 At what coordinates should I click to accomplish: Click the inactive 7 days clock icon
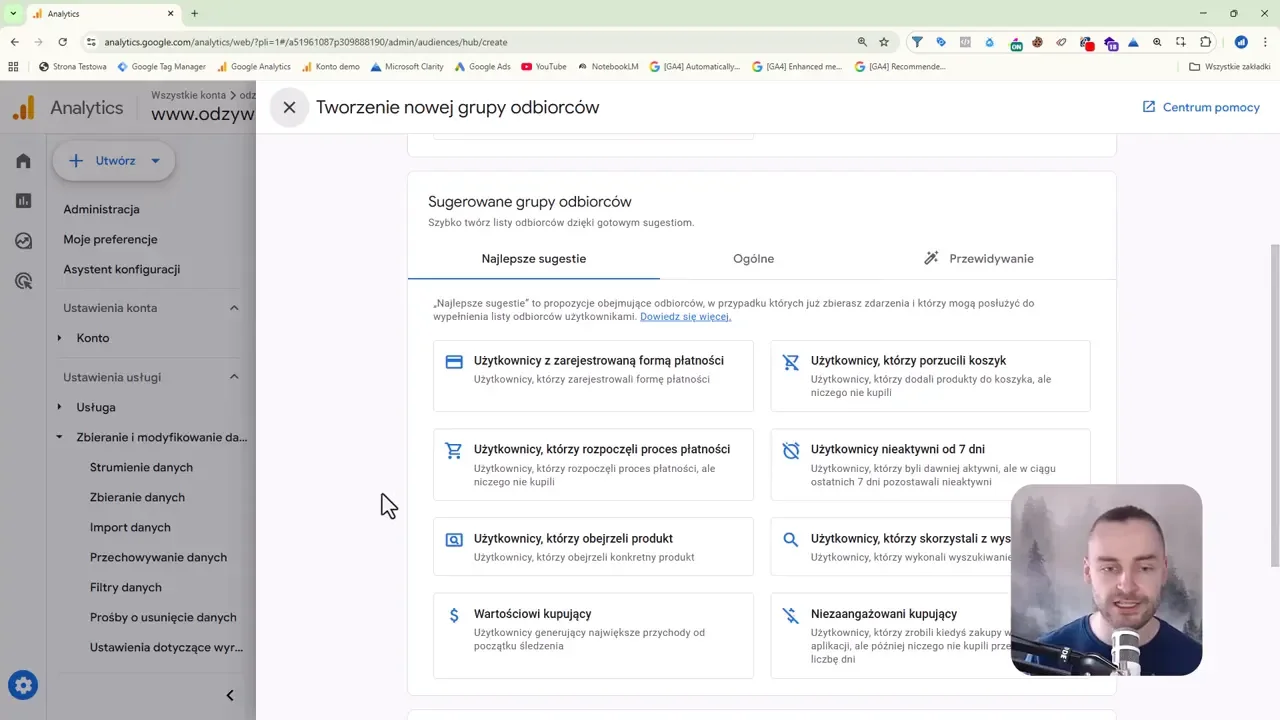tap(791, 451)
